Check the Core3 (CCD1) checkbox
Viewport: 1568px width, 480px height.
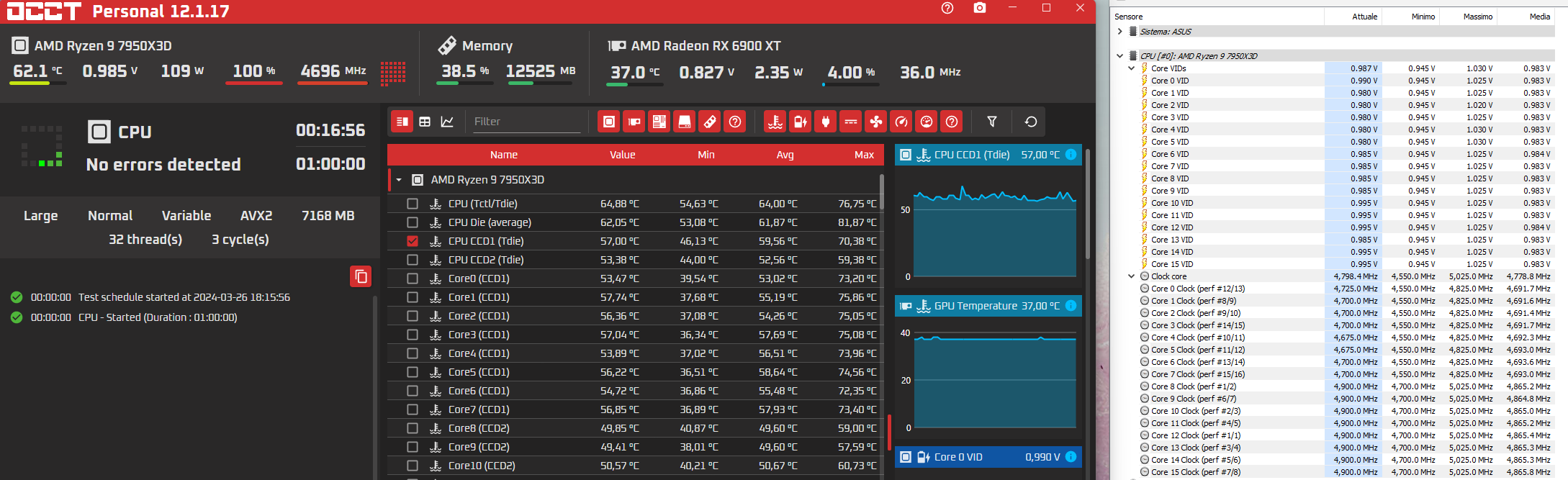(x=413, y=335)
